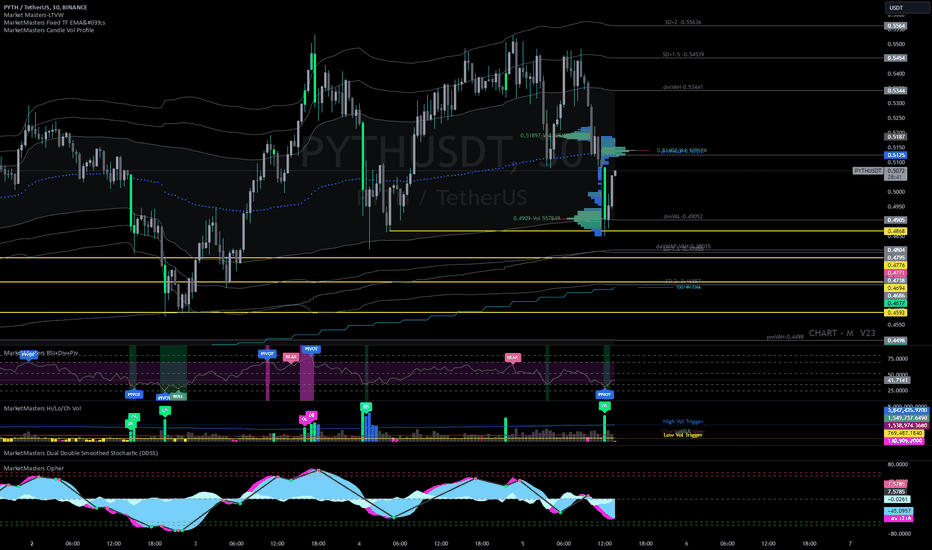This screenshot has height=550, width=932.
Task: Select the dmVAH-0.53441 line label
Action: click(x=683, y=87)
